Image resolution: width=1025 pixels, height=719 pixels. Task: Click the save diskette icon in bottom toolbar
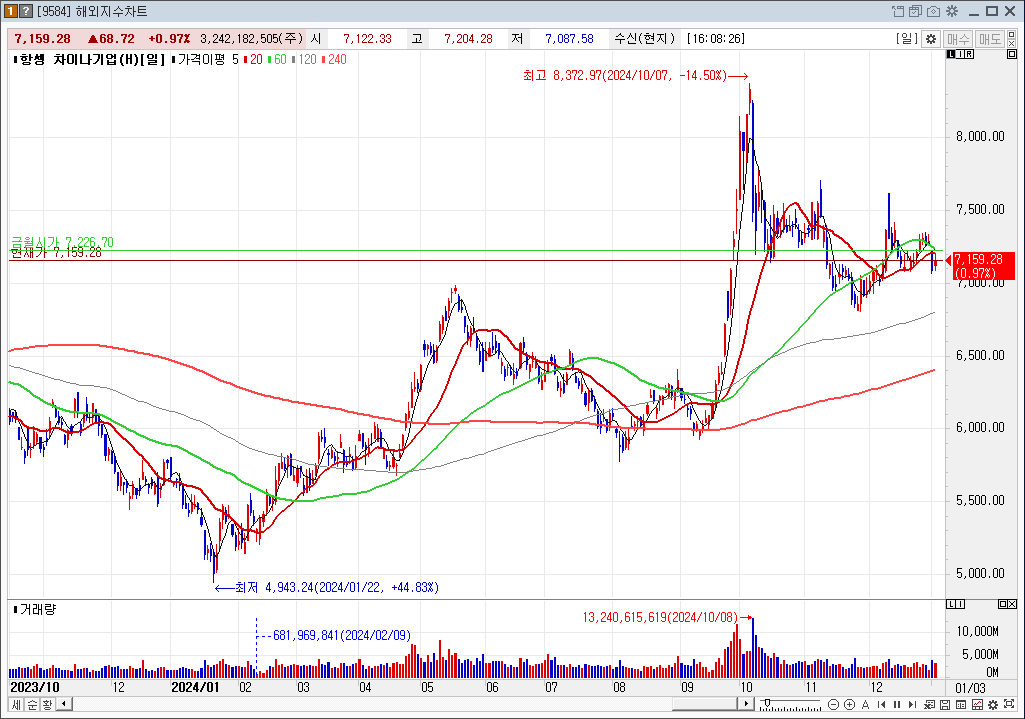(x=944, y=705)
